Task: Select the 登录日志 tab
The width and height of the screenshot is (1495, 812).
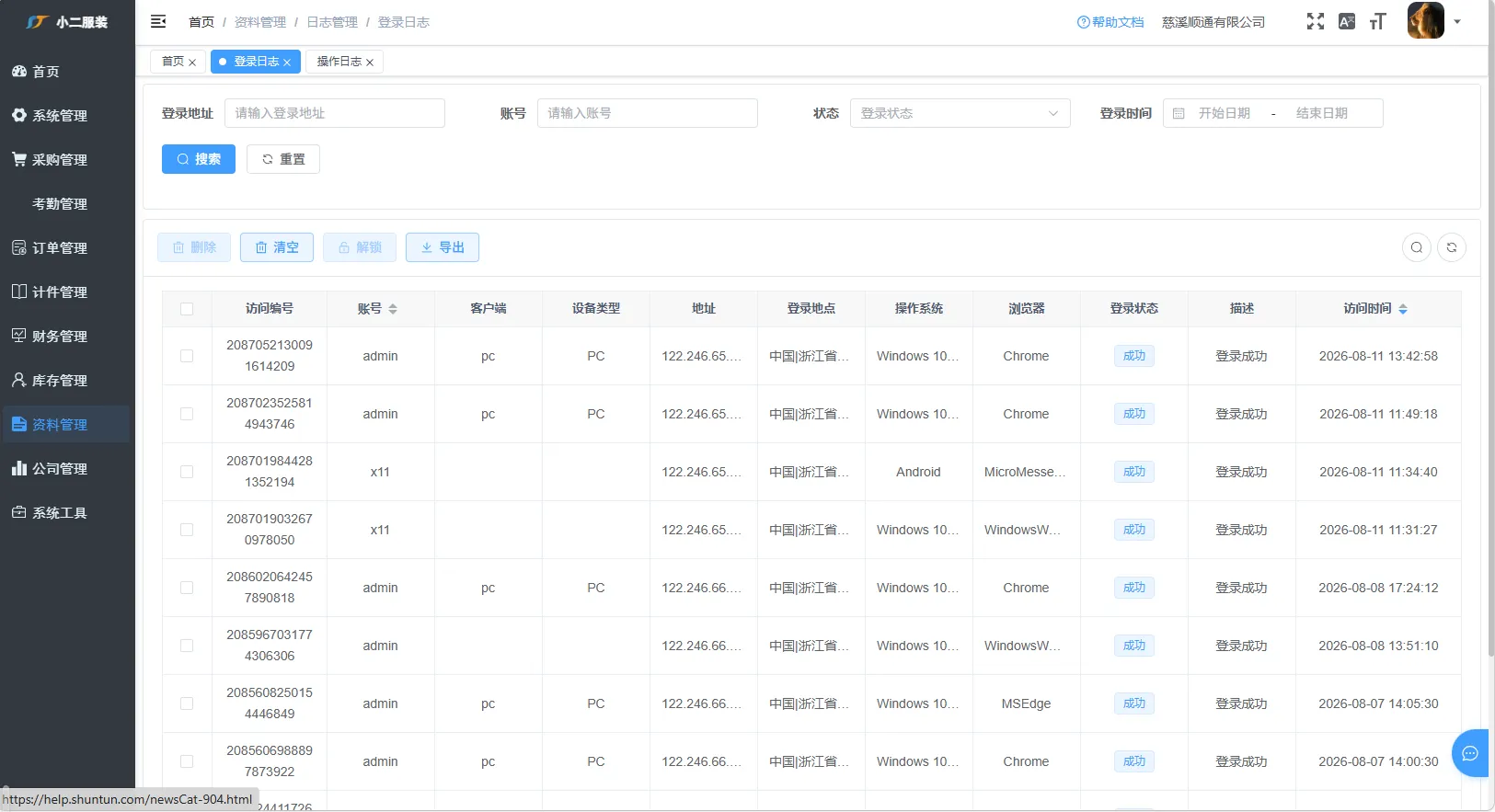Action: pyautogui.click(x=256, y=62)
